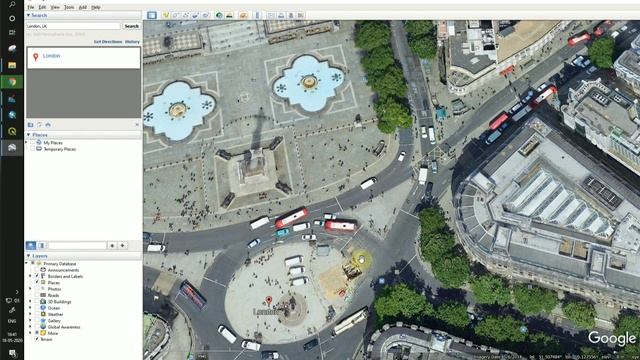Expand the My Places tree node
Screen dimensions: 640x360
pos(27,143)
